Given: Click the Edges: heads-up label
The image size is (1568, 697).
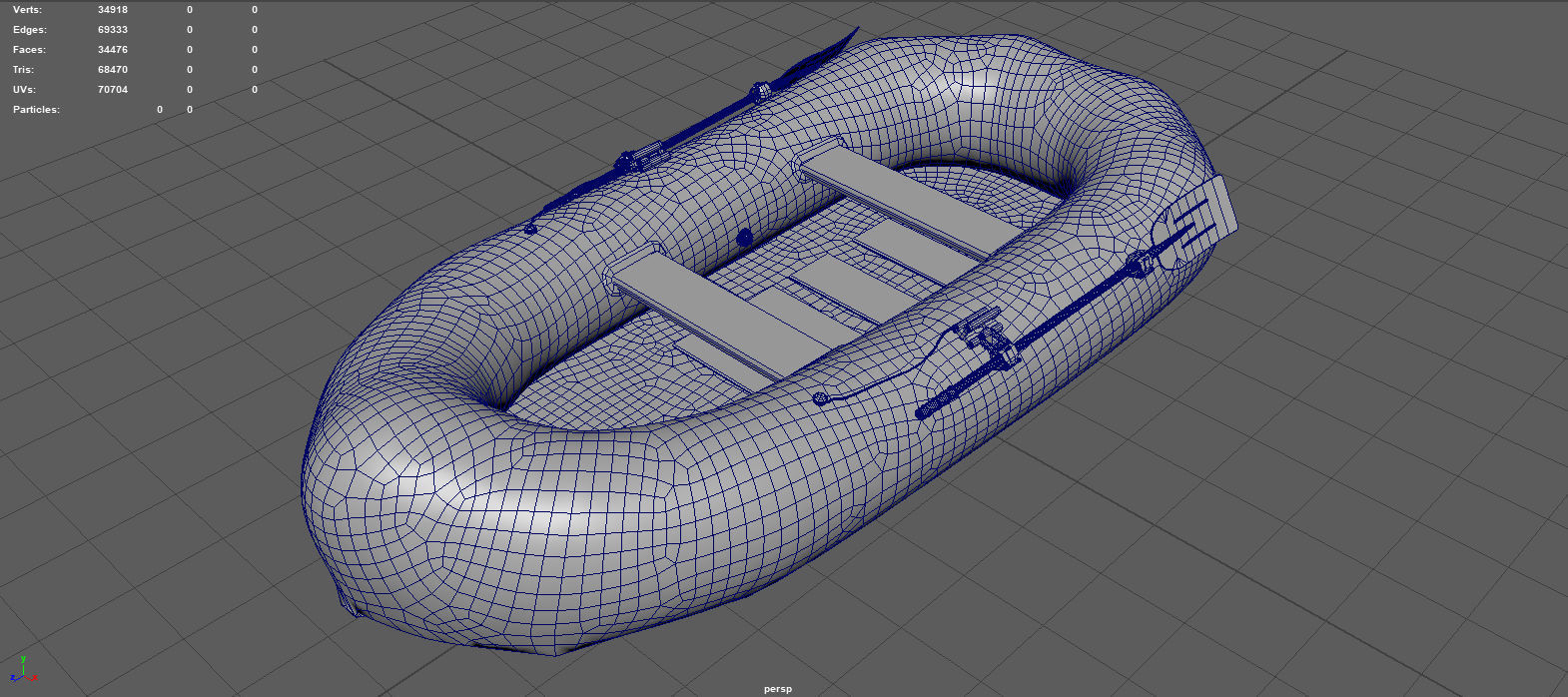Looking at the screenshot, I should pos(30,30).
